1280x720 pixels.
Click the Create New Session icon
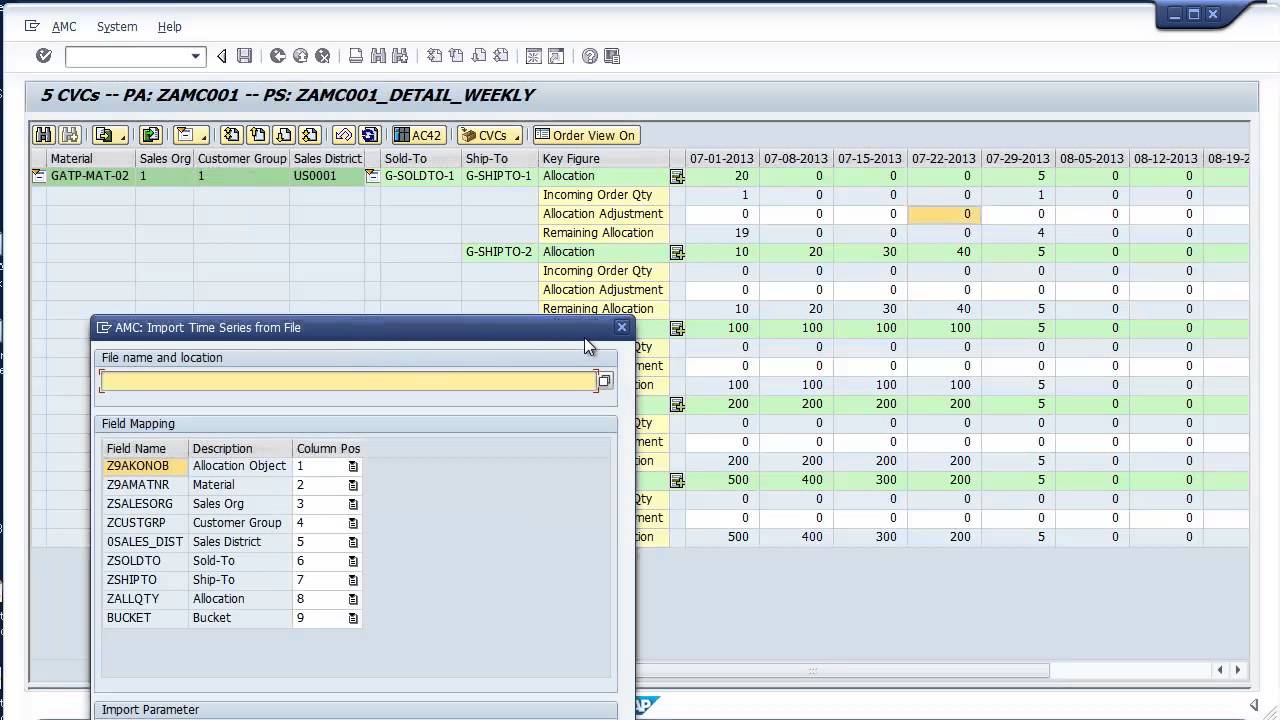pyautogui.click(x=534, y=56)
